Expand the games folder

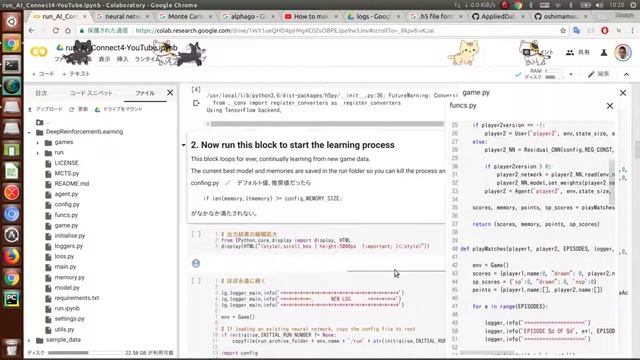[38, 142]
